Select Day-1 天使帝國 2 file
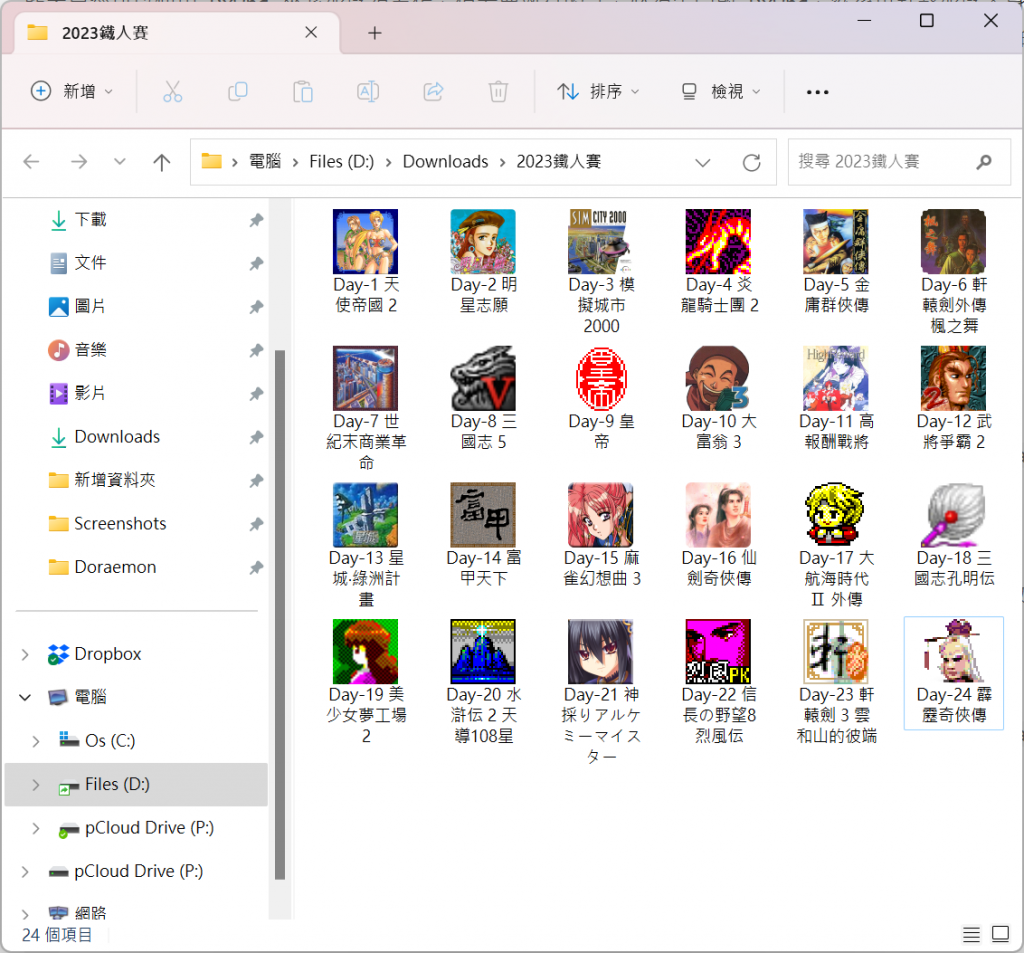 (366, 261)
